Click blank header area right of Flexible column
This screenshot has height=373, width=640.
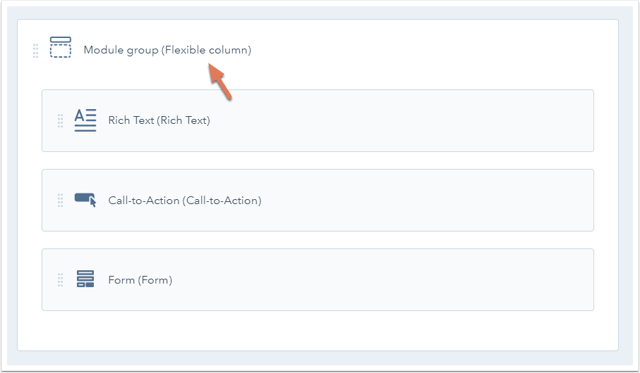pyautogui.click(x=433, y=50)
